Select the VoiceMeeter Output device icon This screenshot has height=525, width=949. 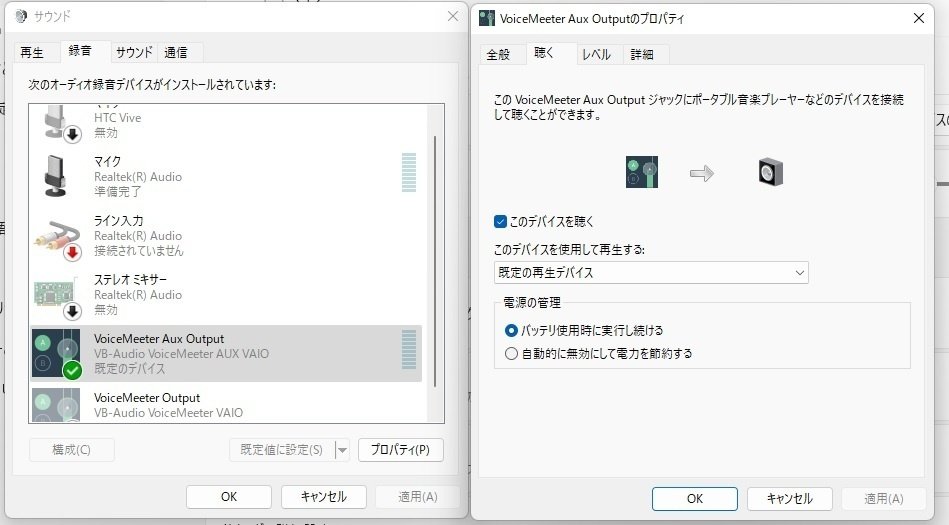(56, 404)
